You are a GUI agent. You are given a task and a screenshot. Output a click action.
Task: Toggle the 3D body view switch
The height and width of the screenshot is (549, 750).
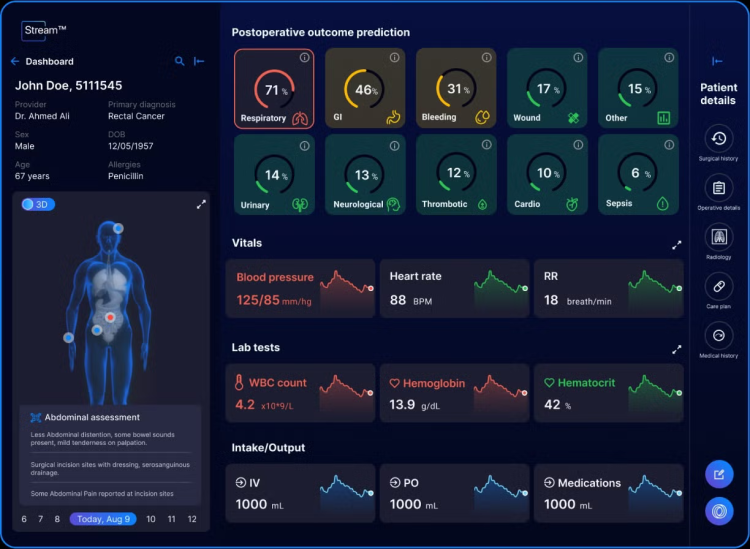[38, 204]
